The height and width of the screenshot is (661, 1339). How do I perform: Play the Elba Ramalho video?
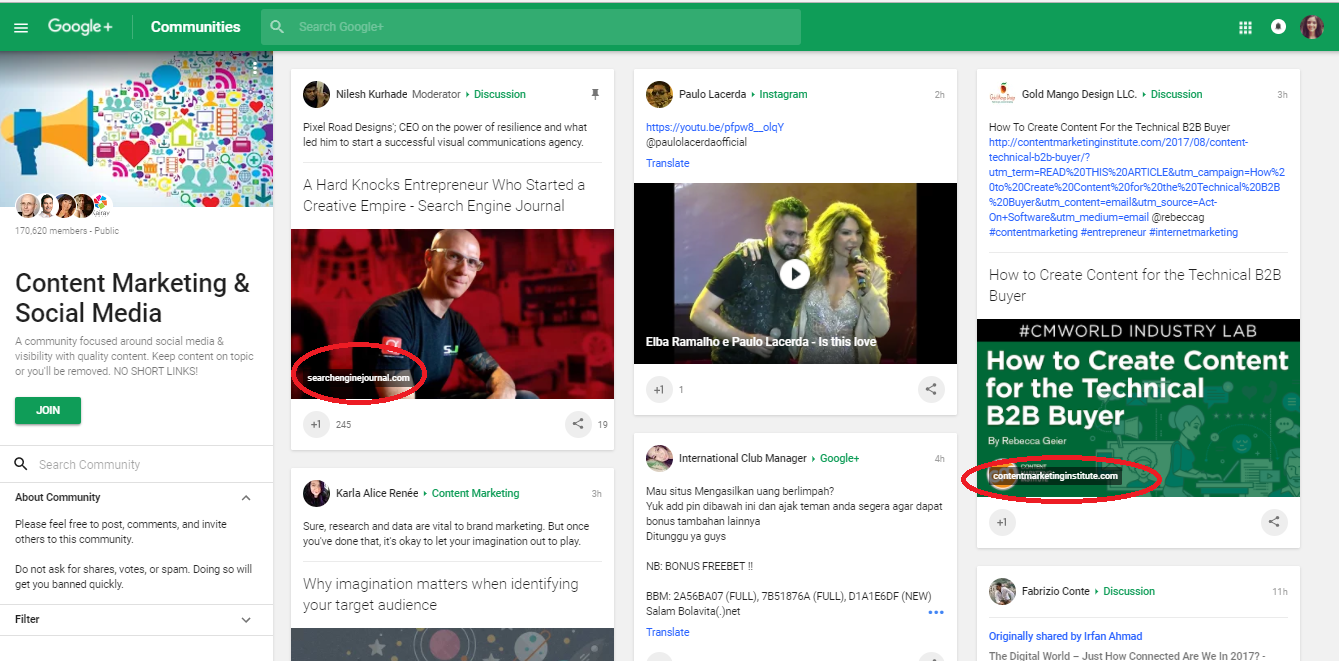click(795, 273)
